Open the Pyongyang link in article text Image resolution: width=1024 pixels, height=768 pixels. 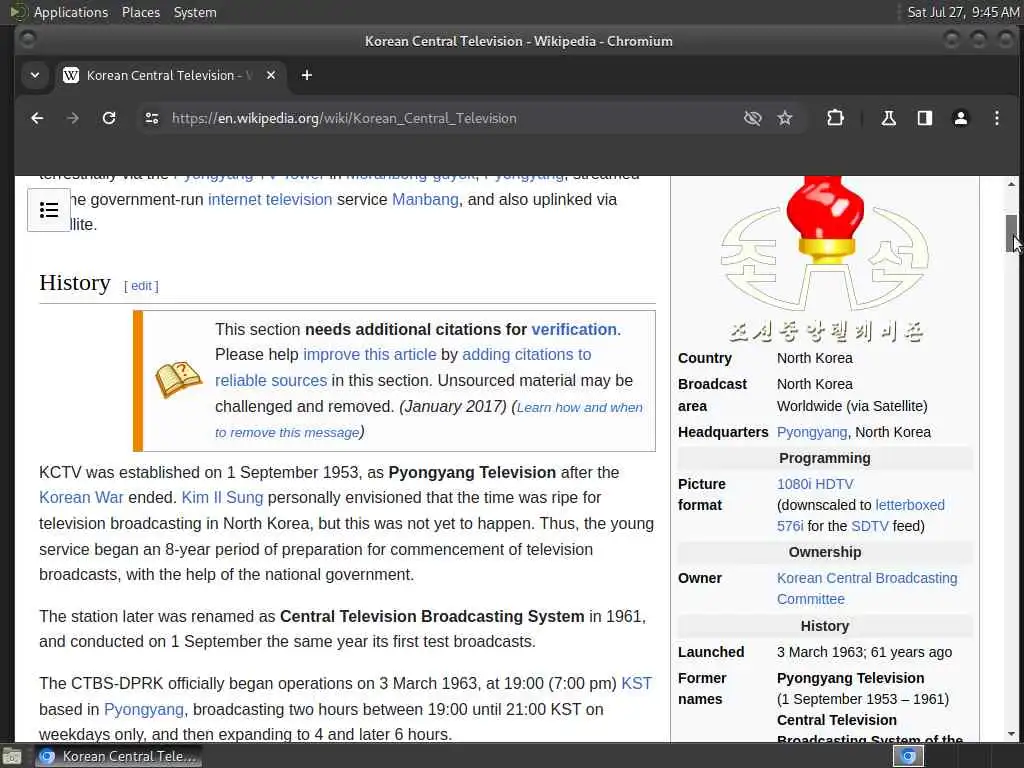coord(144,710)
